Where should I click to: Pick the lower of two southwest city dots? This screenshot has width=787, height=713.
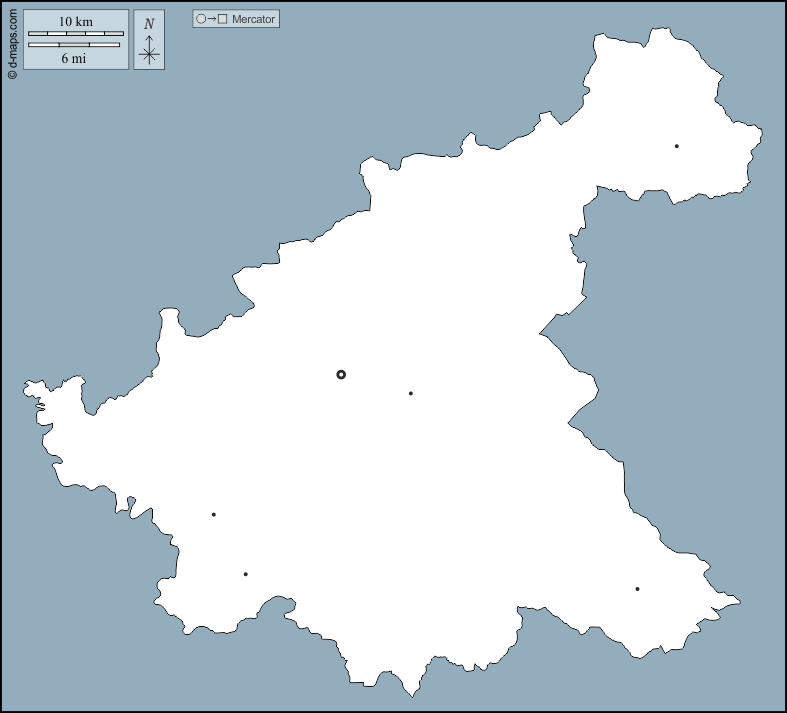245,574
